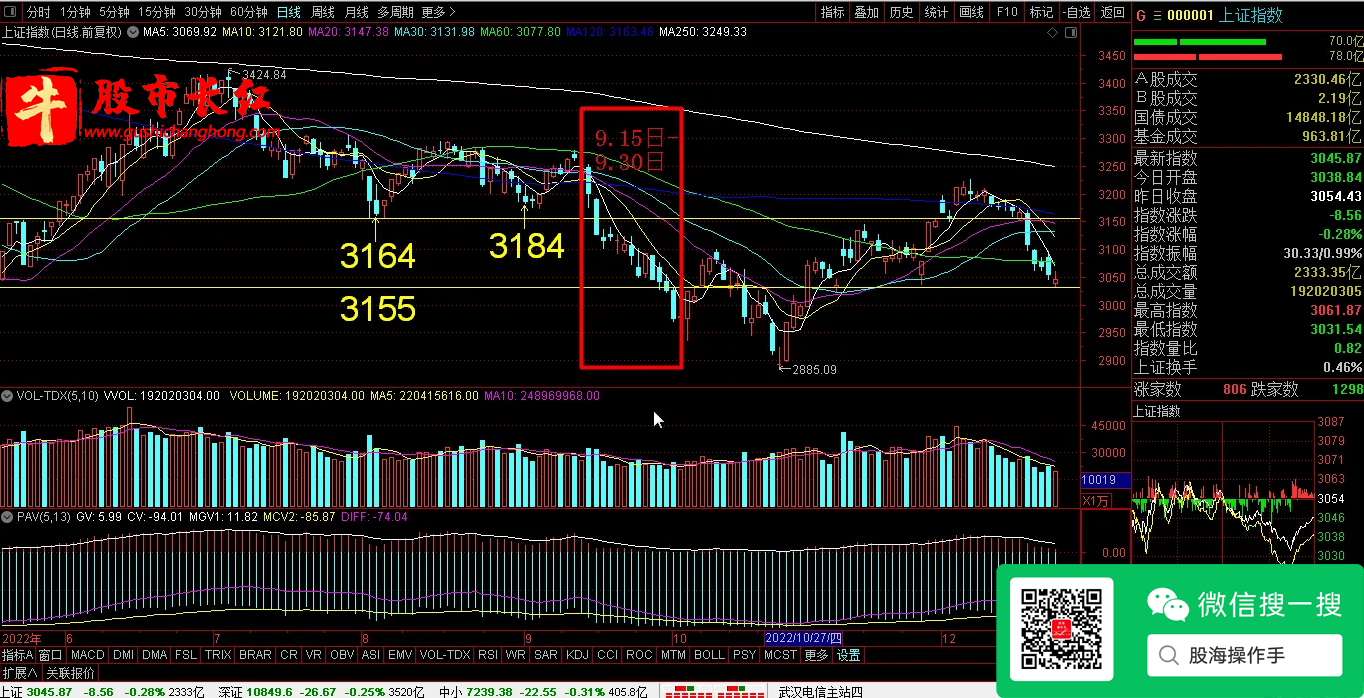
Task: Select the TRIX indicator tab
Action: click(218, 655)
